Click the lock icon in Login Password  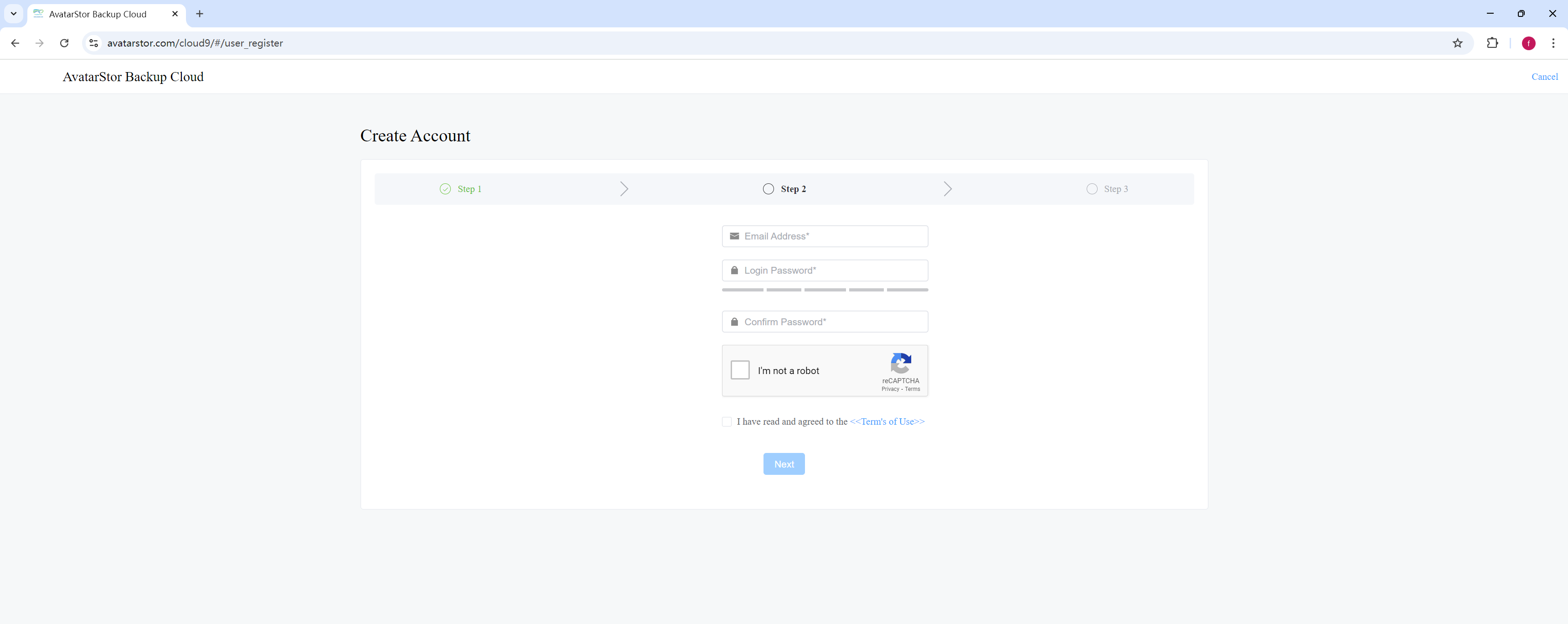click(x=735, y=270)
